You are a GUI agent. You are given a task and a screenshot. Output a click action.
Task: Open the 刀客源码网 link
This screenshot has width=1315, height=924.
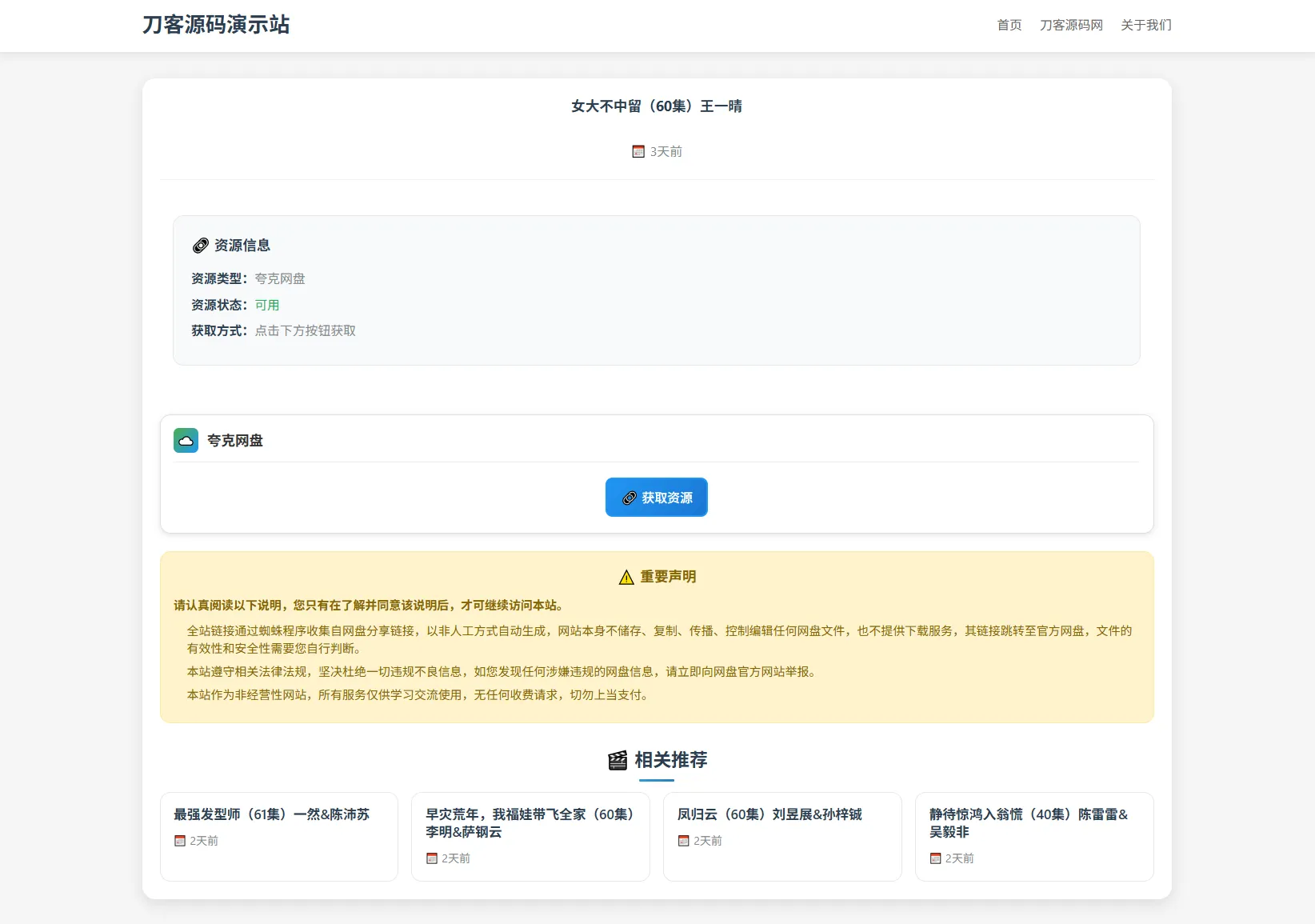(x=1071, y=25)
